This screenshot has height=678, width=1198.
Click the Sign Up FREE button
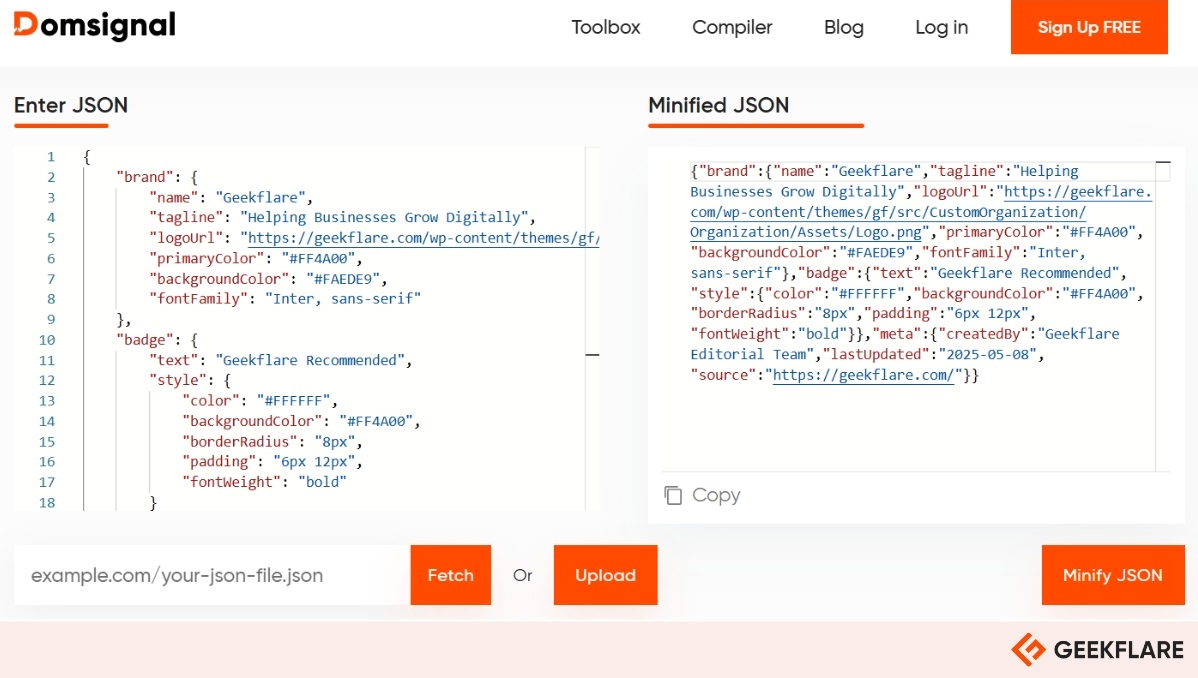[1089, 27]
